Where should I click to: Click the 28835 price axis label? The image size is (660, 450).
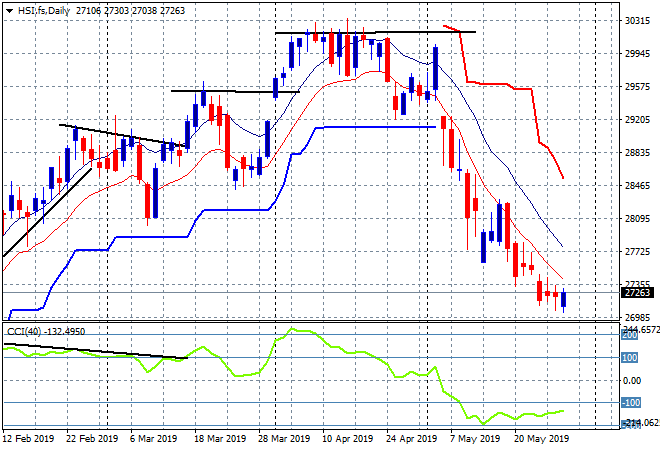coord(637,153)
